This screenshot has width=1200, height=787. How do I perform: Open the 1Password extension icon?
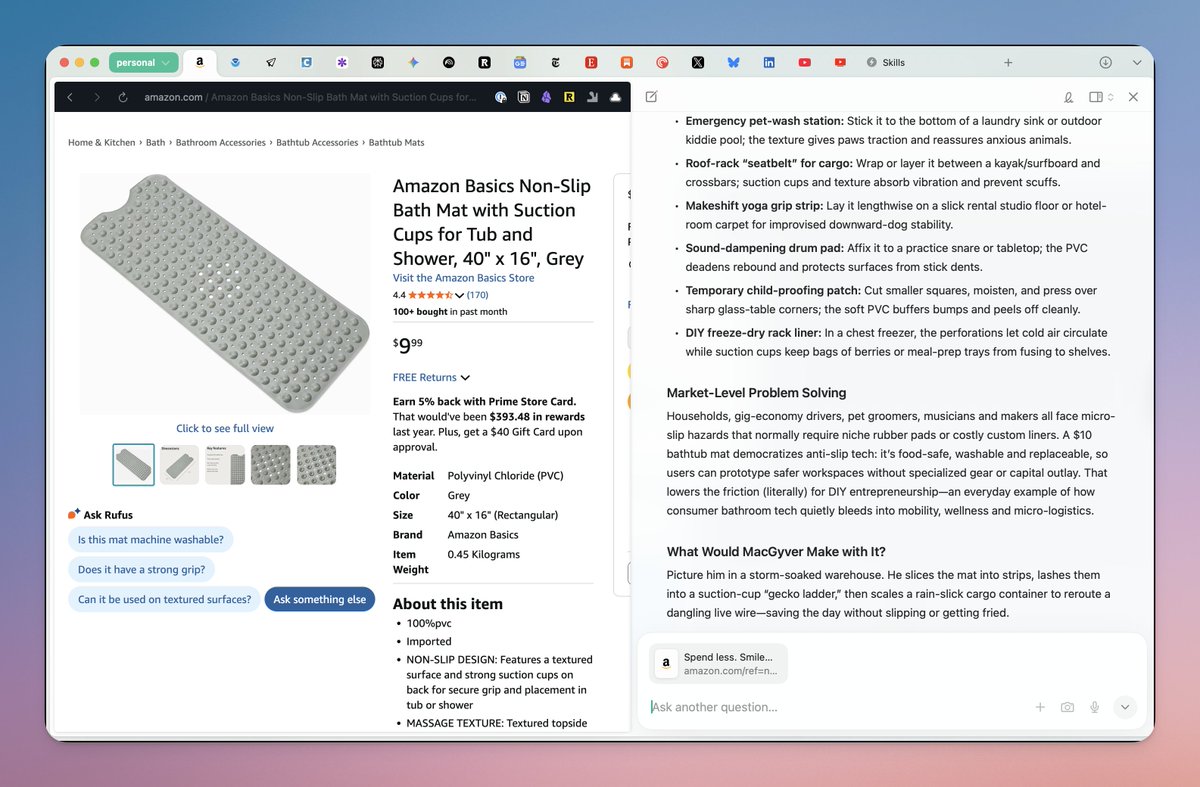501,97
